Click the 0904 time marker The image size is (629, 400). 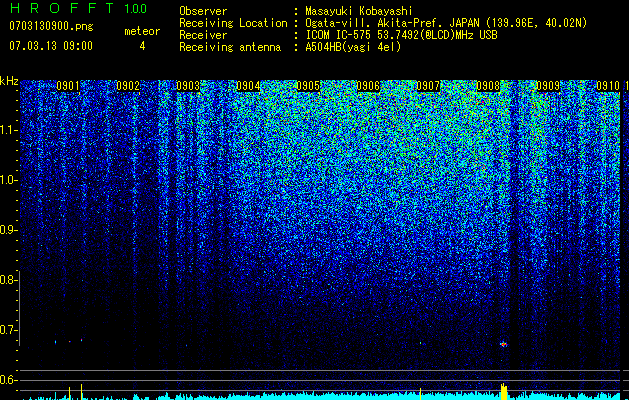(x=248, y=86)
